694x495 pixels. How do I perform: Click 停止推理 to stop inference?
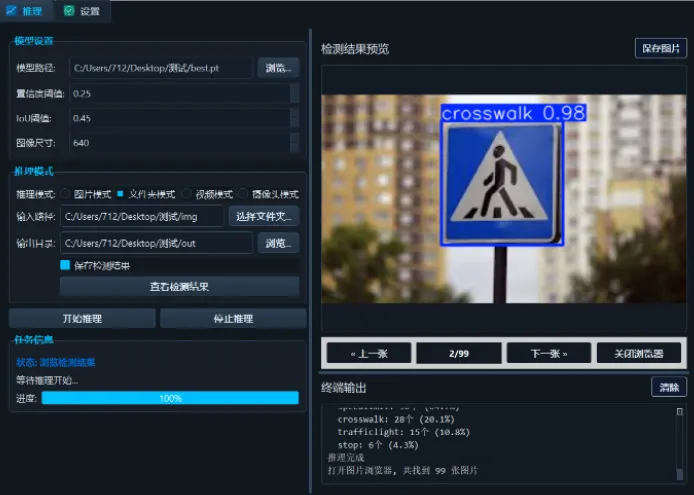point(233,318)
